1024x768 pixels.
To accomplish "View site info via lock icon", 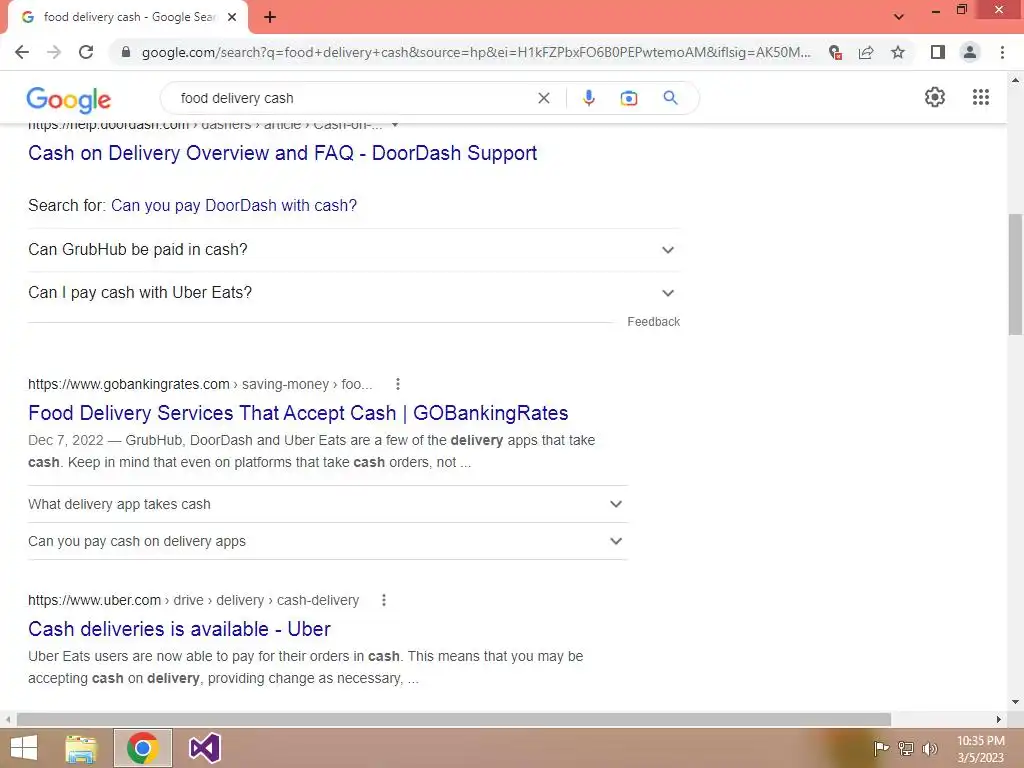I will [126, 52].
